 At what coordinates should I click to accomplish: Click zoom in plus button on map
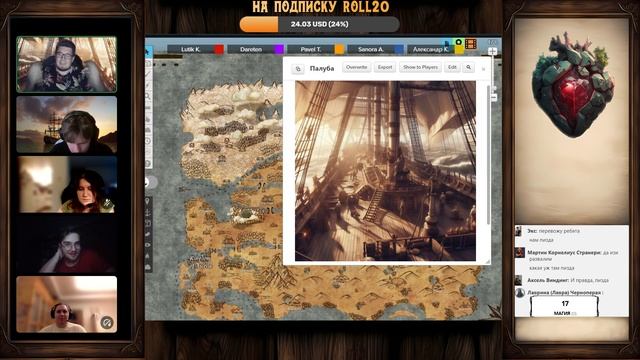tap(493, 51)
